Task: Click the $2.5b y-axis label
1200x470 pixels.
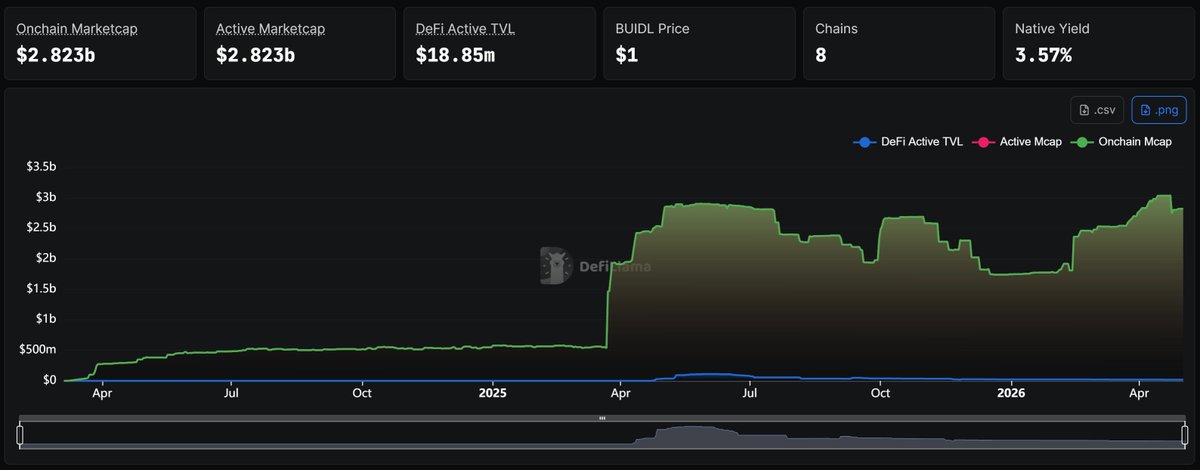Action: pos(41,228)
